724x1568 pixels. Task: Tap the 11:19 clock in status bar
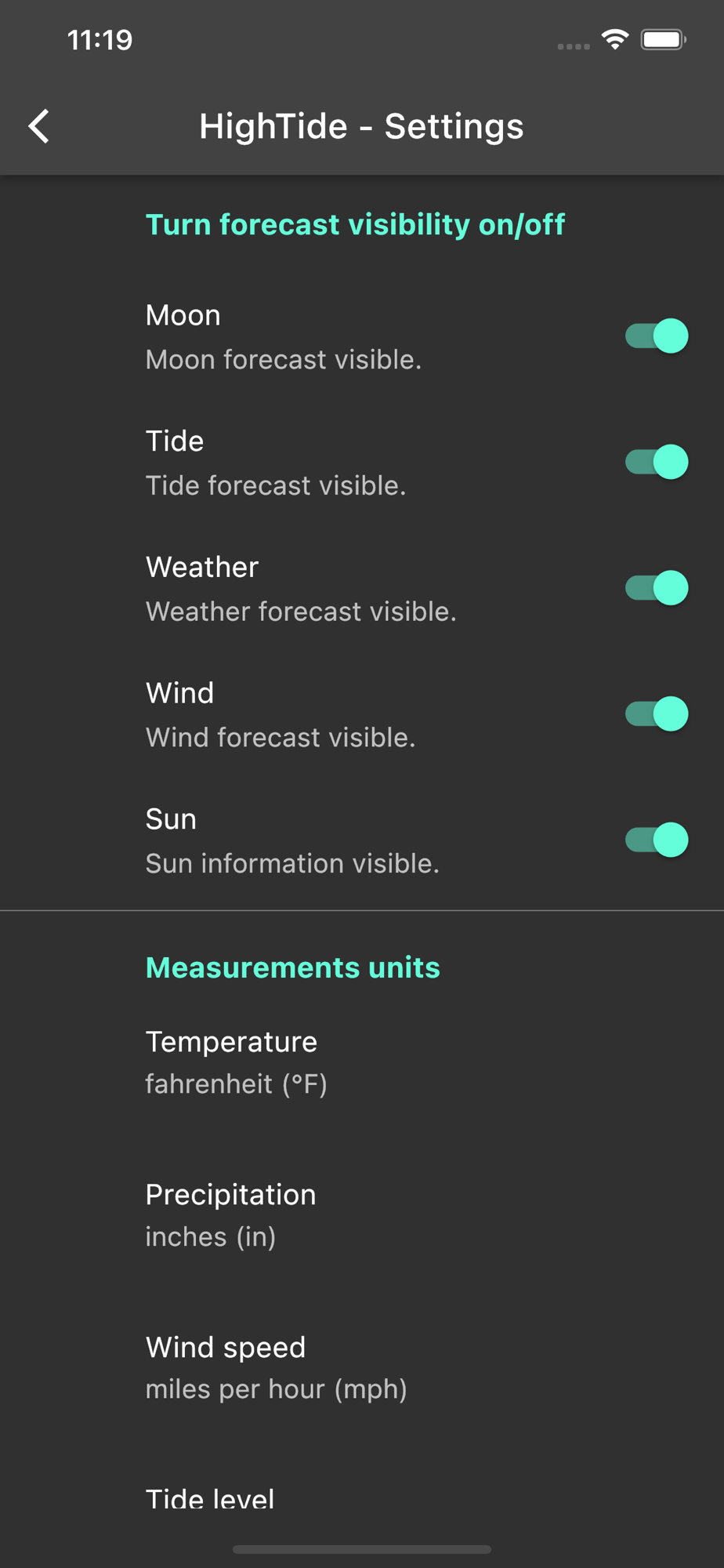point(100,40)
